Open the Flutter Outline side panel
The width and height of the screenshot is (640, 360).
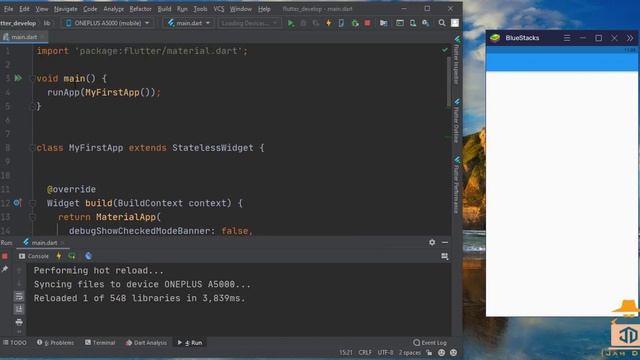coord(457,121)
